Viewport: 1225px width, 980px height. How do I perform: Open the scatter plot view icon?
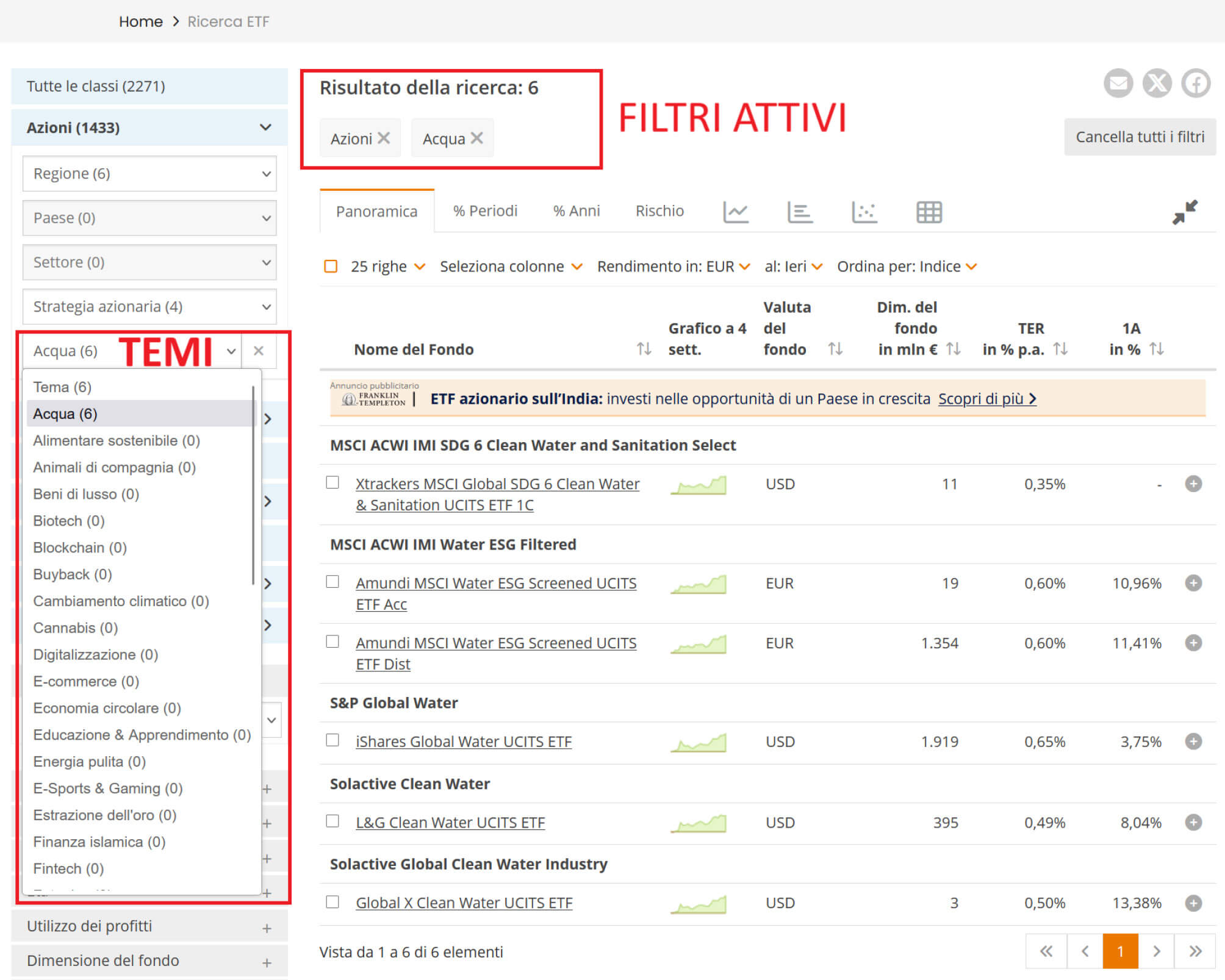tap(864, 212)
